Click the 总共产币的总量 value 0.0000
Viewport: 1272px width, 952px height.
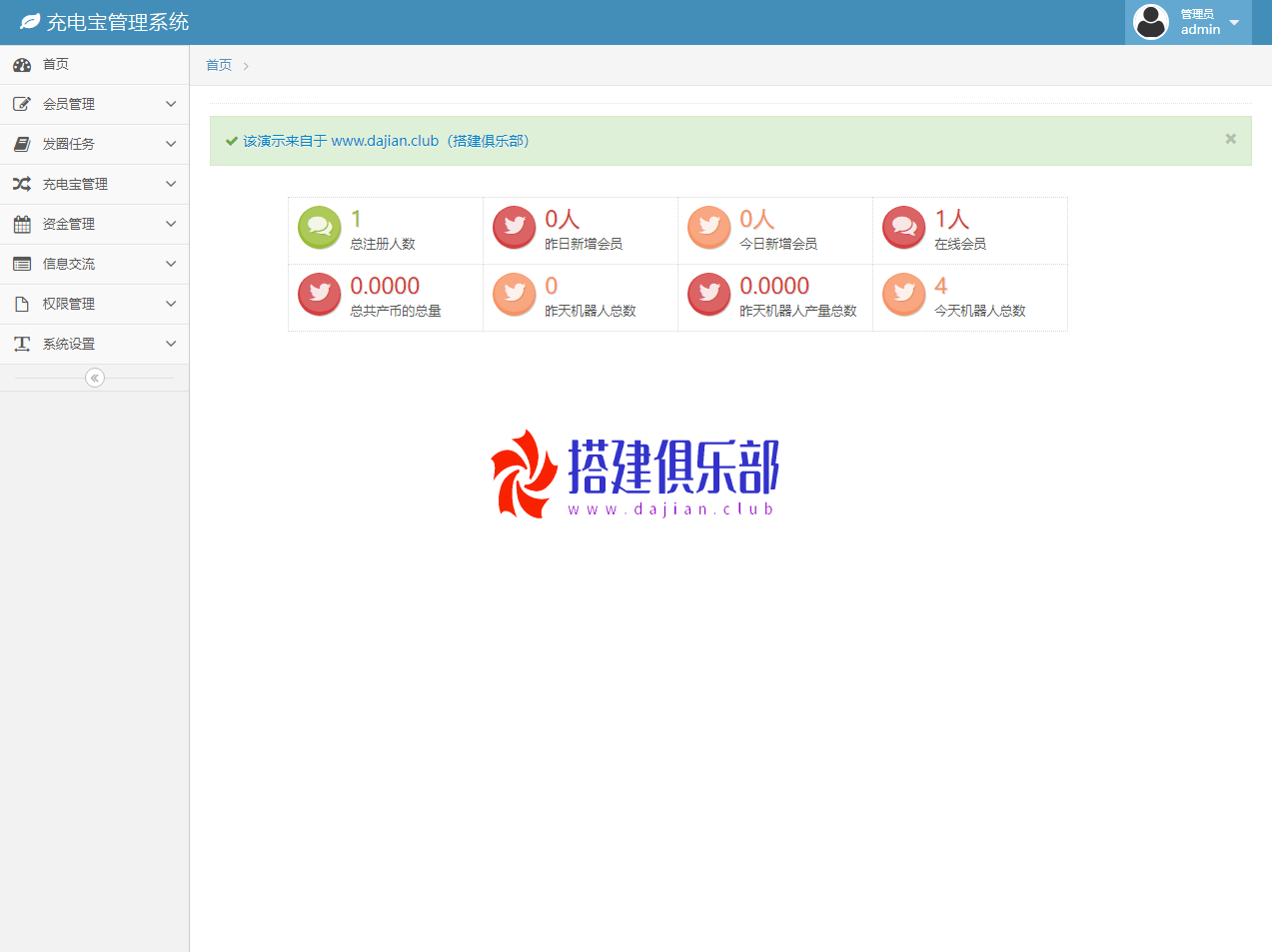pyautogui.click(x=385, y=286)
